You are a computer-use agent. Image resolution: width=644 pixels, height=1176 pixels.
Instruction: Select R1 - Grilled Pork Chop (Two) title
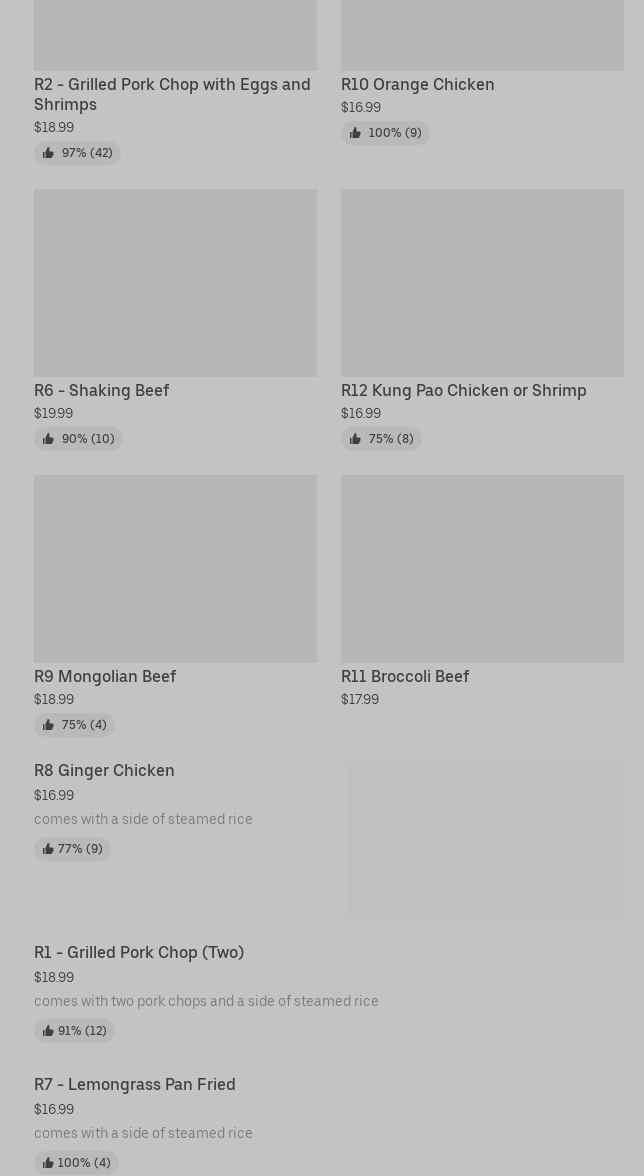[139, 952]
